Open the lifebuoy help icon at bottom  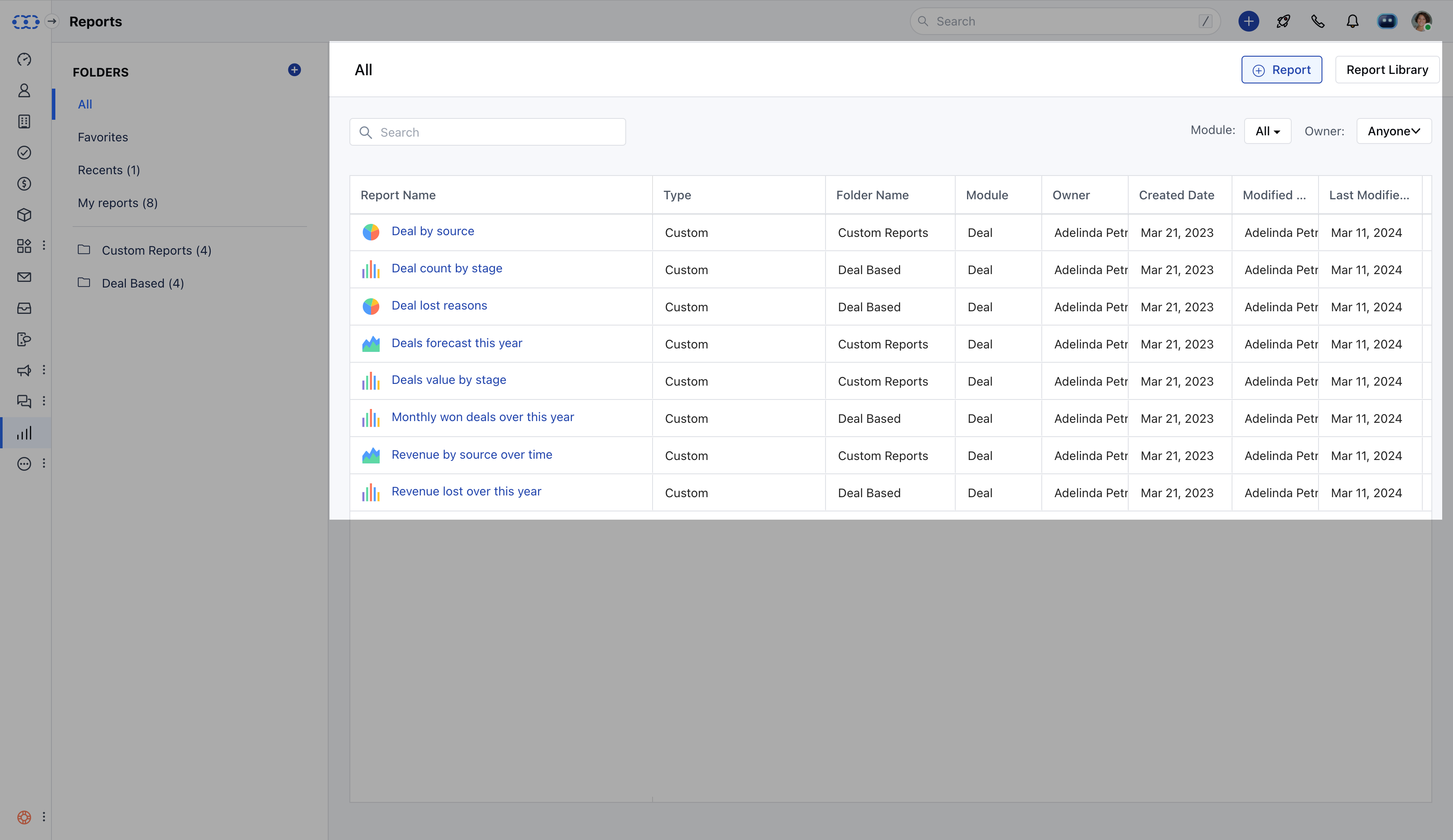pos(24,817)
